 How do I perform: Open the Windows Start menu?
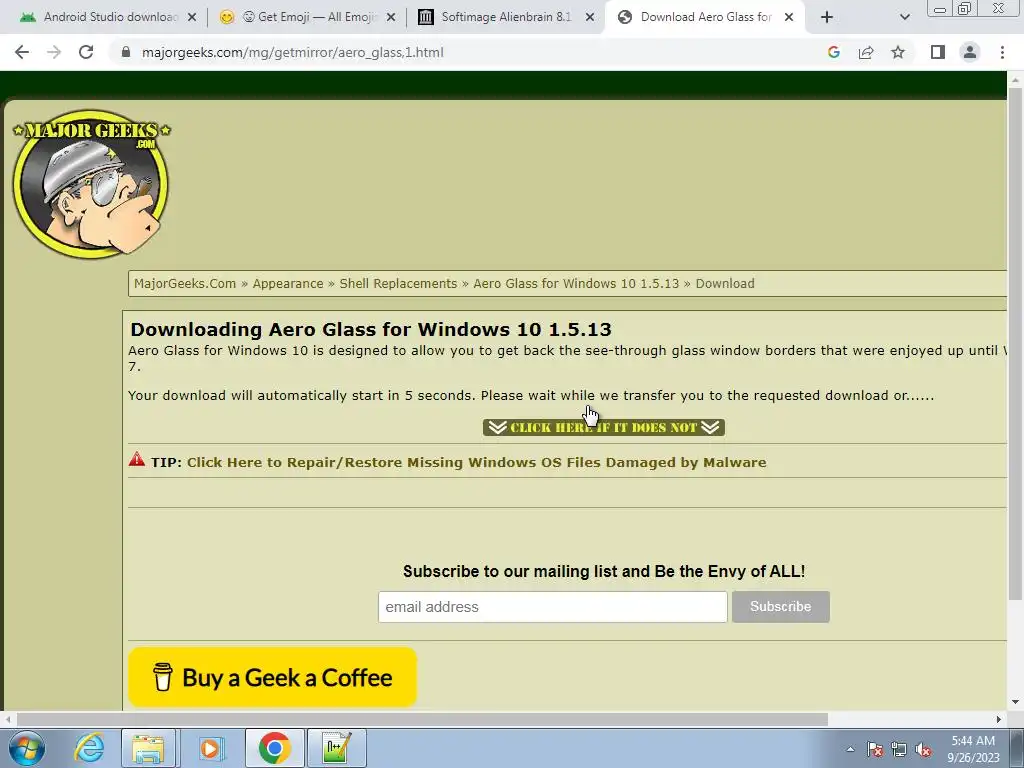click(27, 748)
